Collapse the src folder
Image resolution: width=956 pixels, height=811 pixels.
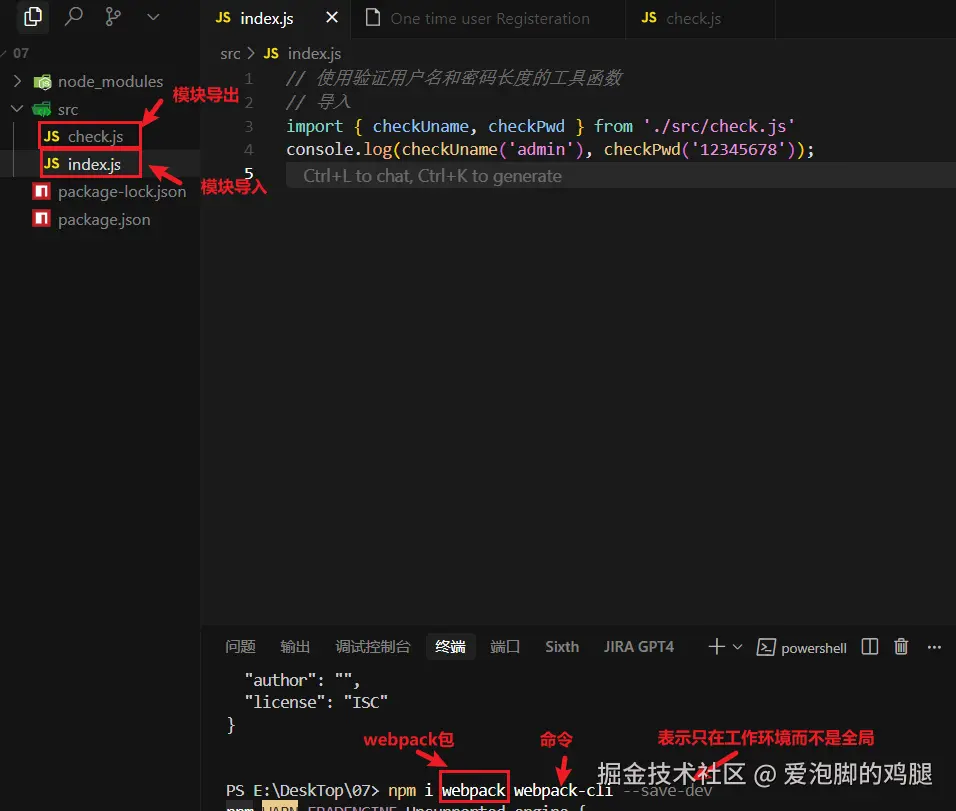coord(17,109)
